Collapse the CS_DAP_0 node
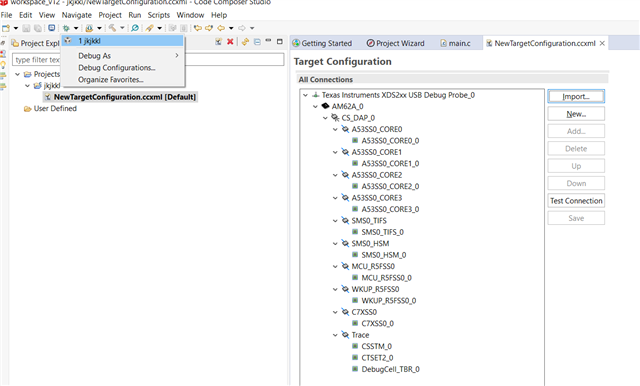Image resolution: width=640 pixels, height=386 pixels. tap(325, 118)
